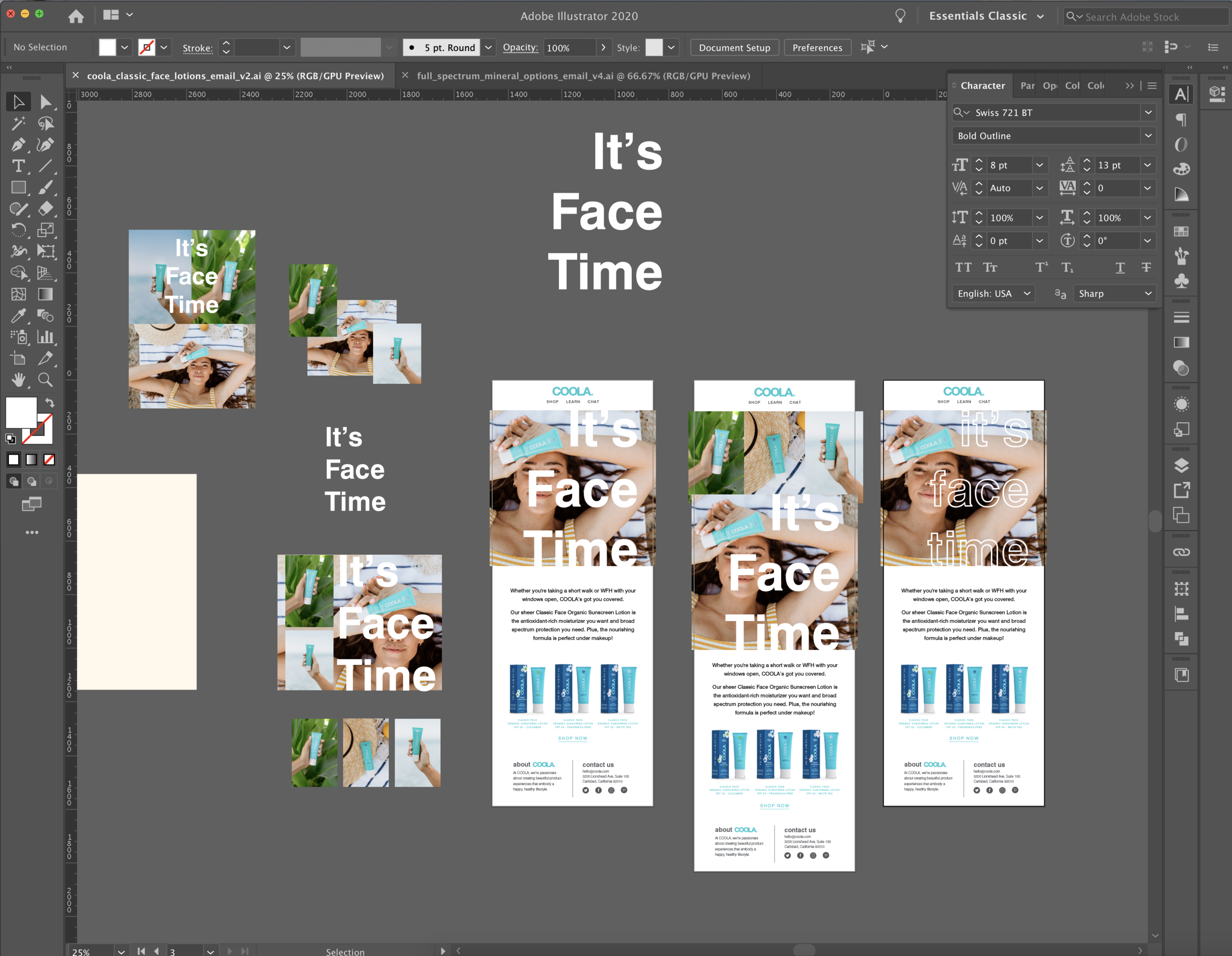1232x956 pixels.
Task: Click the large Fill color box in toolbar
Action: [x=21, y=412]
